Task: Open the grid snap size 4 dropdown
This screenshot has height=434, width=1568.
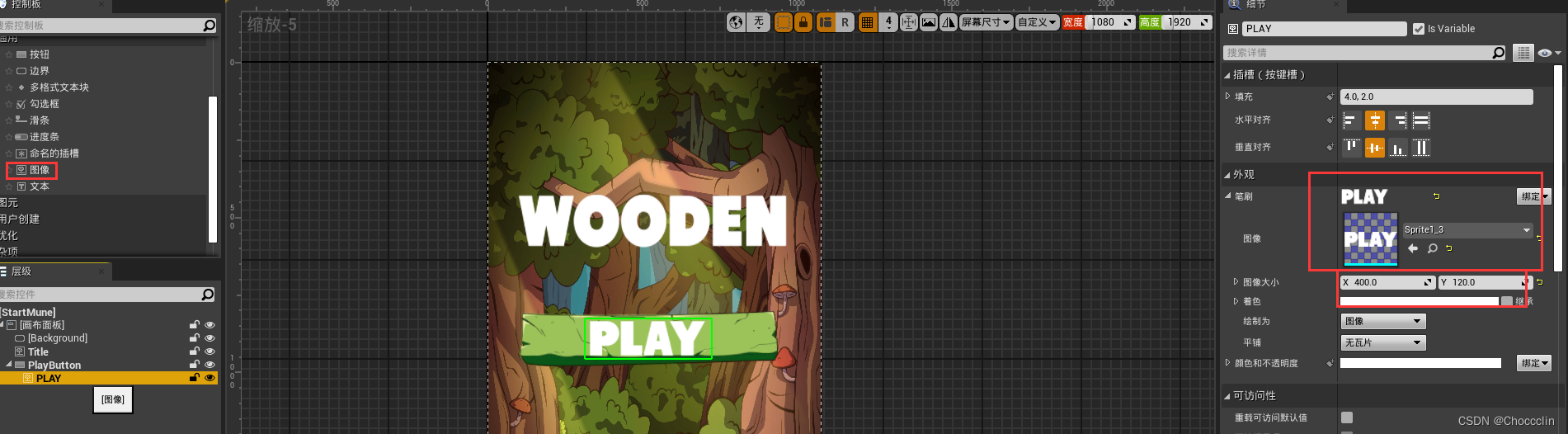Action: (x=888, y=22)
